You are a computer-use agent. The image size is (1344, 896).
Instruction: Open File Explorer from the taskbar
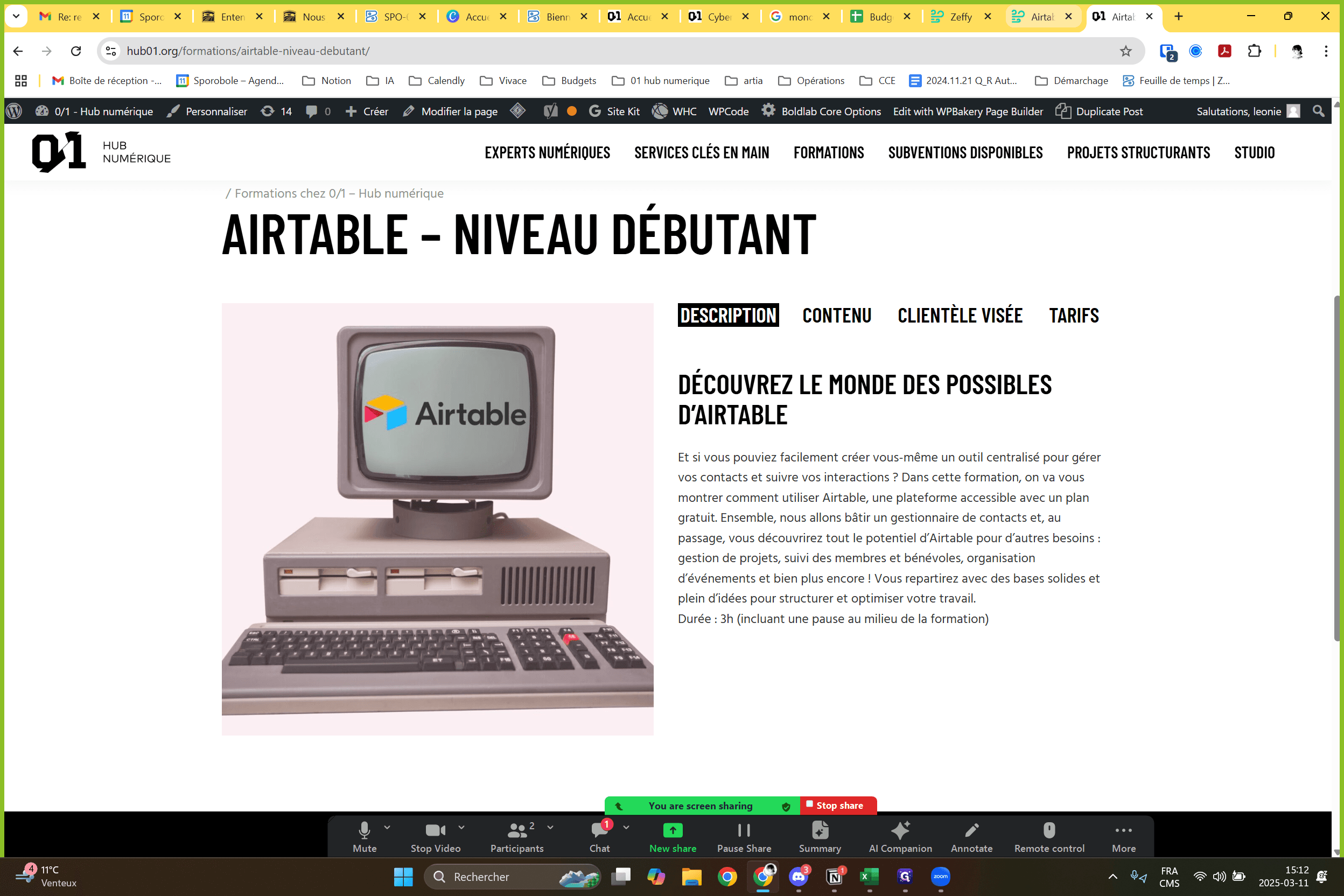(x=691, y=877)
